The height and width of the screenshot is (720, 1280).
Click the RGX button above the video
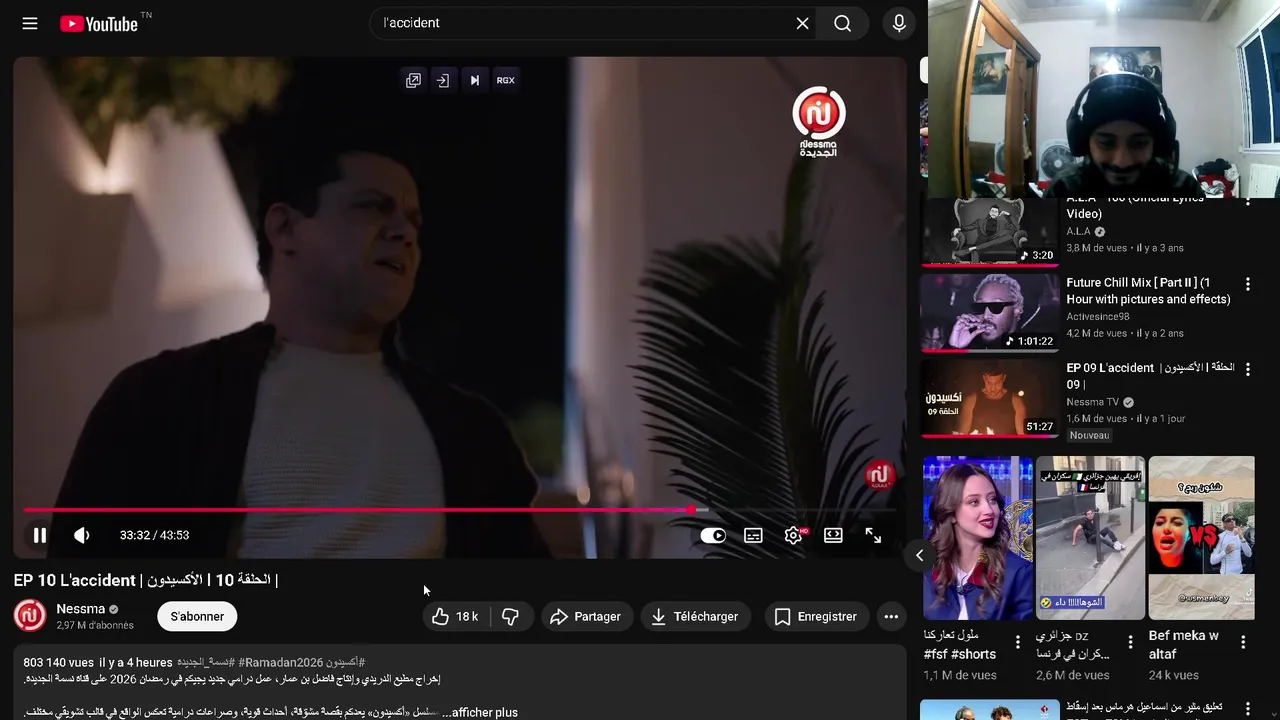tap(506, 80)
